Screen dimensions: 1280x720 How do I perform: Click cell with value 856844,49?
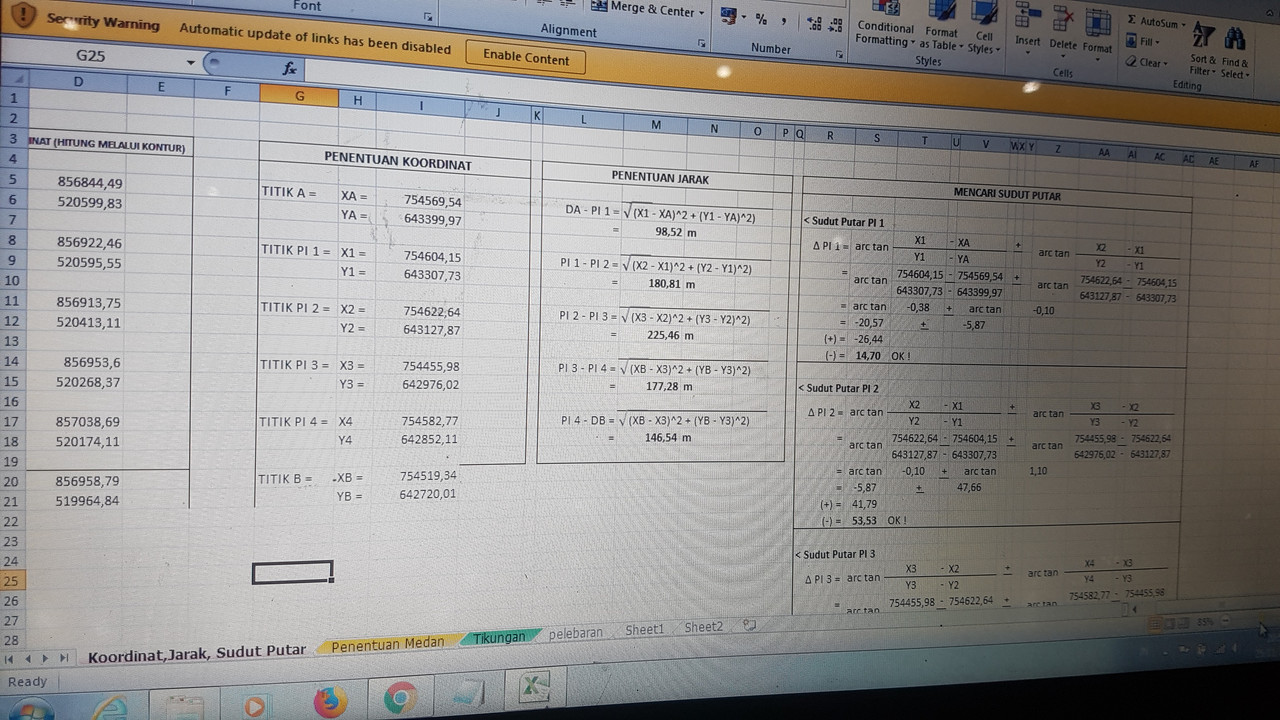pyautogui.click(x=90, y=183)
